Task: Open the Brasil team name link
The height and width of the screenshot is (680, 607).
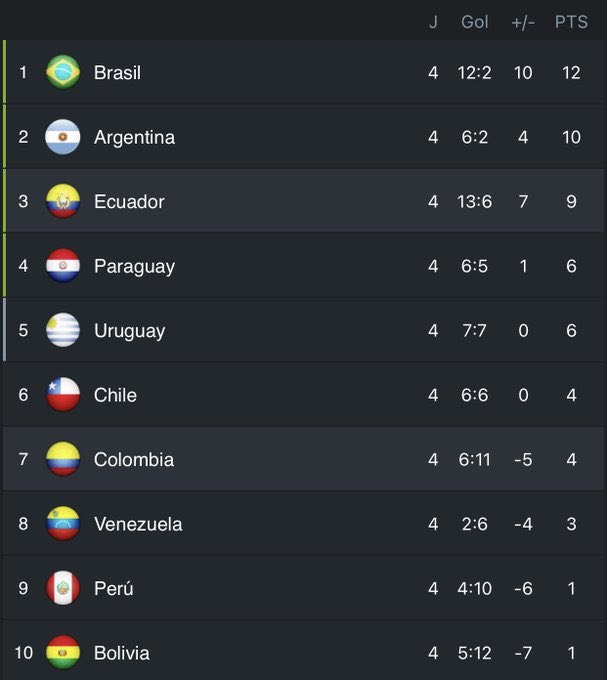Action: click(117, 73)
